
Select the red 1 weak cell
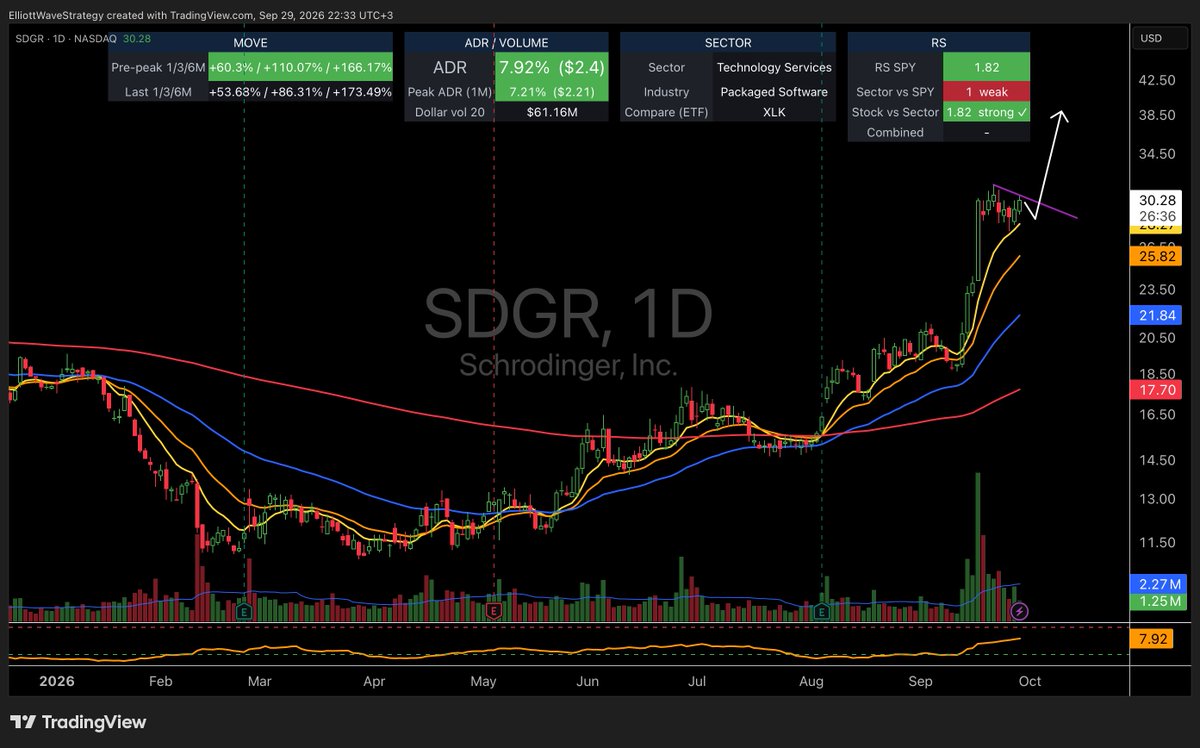coord(987,91)
